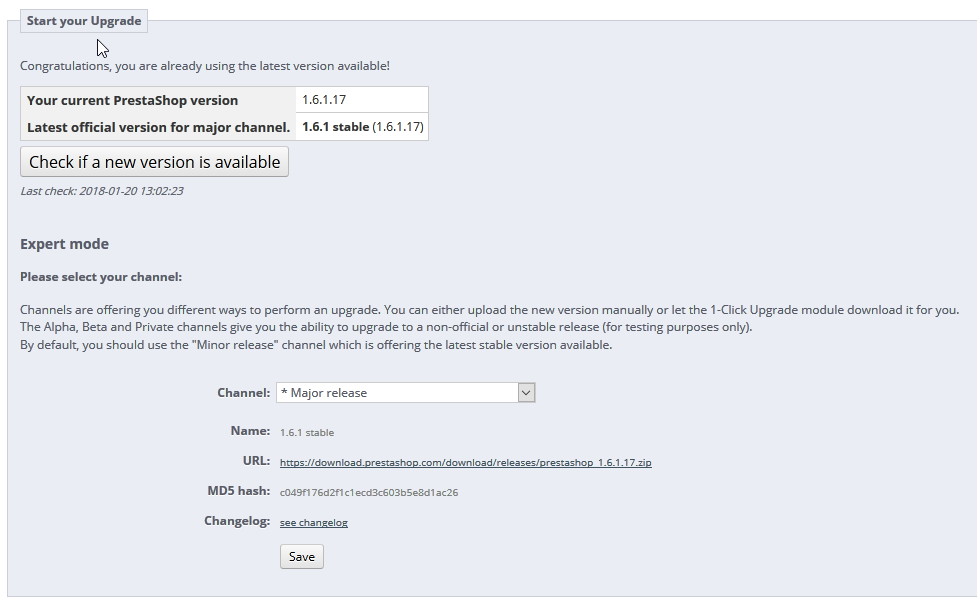Click 'Your current PrestaShop version' row label
977x601 pixels.
(x=132, y=100)
